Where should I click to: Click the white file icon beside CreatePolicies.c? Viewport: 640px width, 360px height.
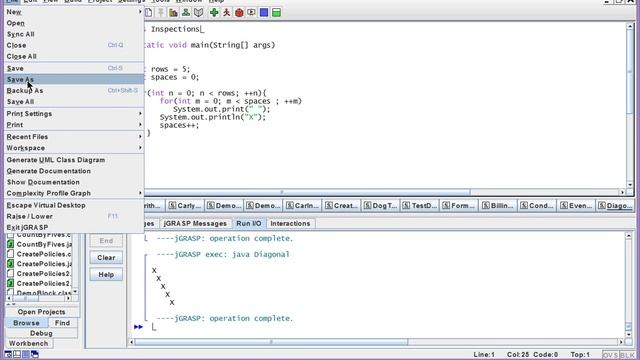click(11, 254)
